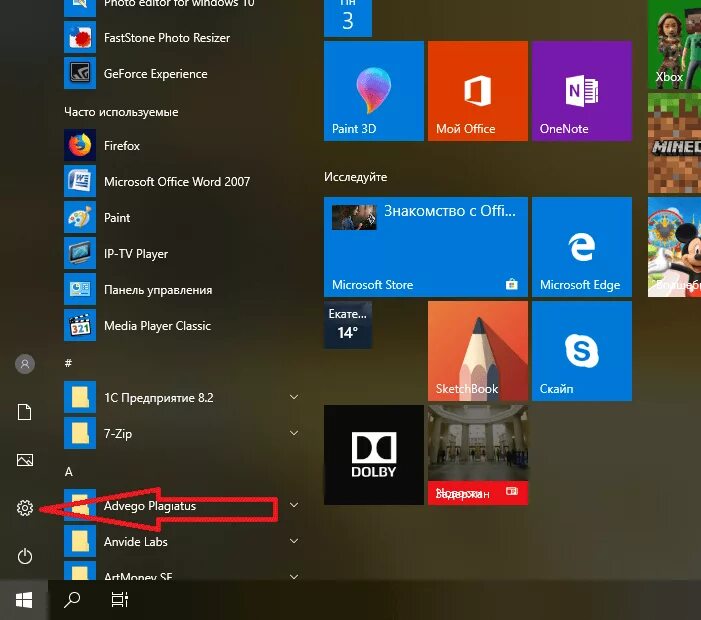Launch the Скайп tile

[x=582, y=351]
